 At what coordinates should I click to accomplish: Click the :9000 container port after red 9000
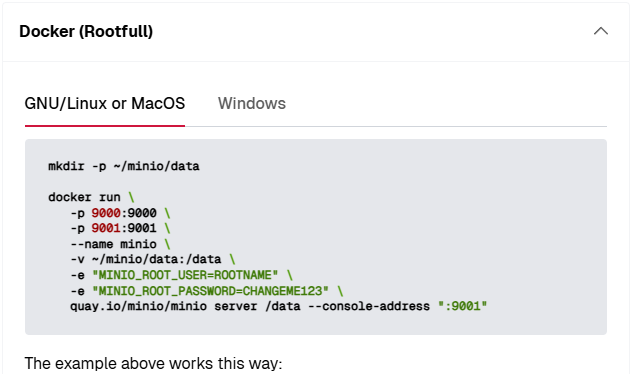click(139, 213)
